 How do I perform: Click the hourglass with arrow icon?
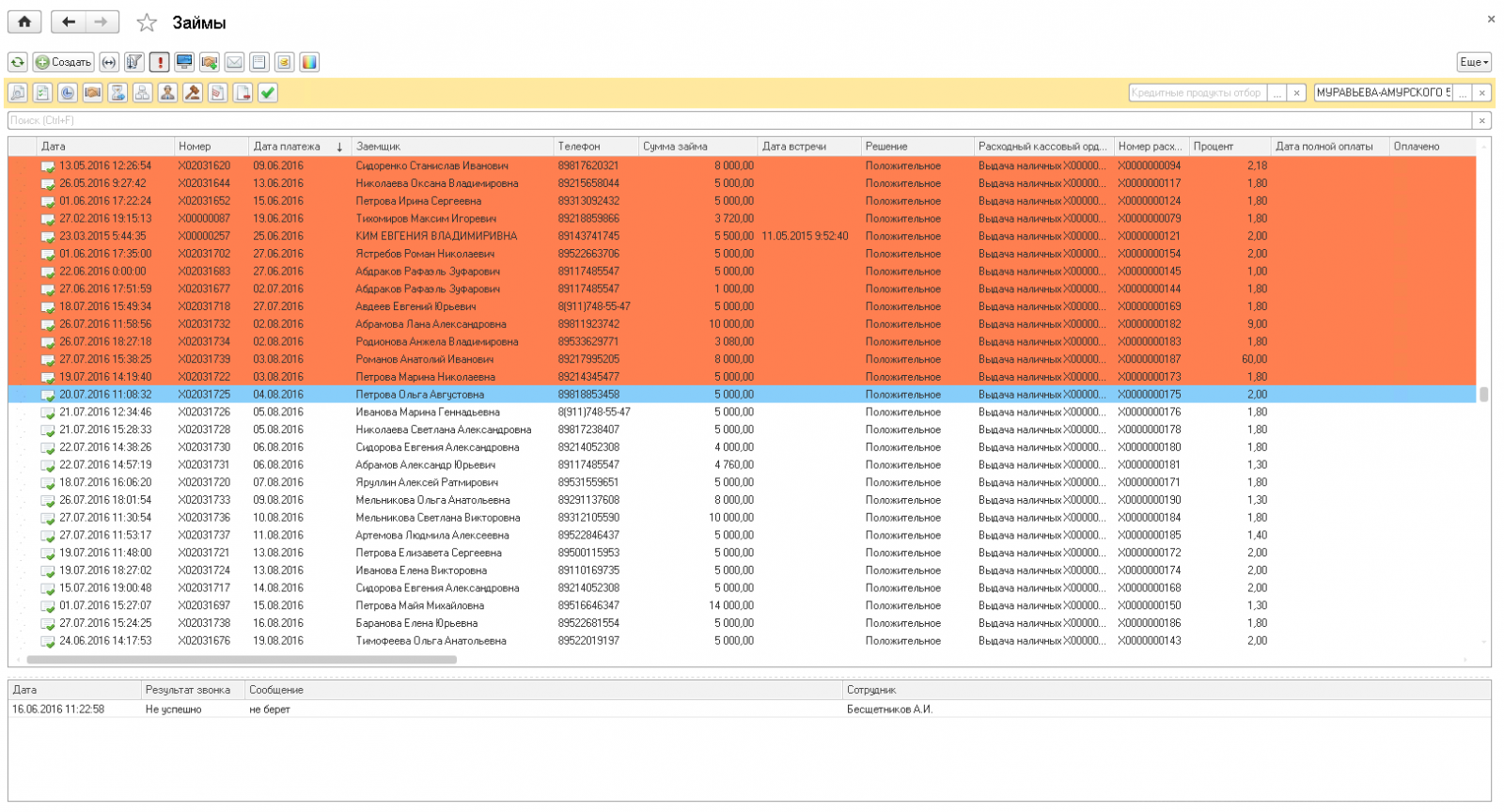pyautogui.click(x=117, y=92)
